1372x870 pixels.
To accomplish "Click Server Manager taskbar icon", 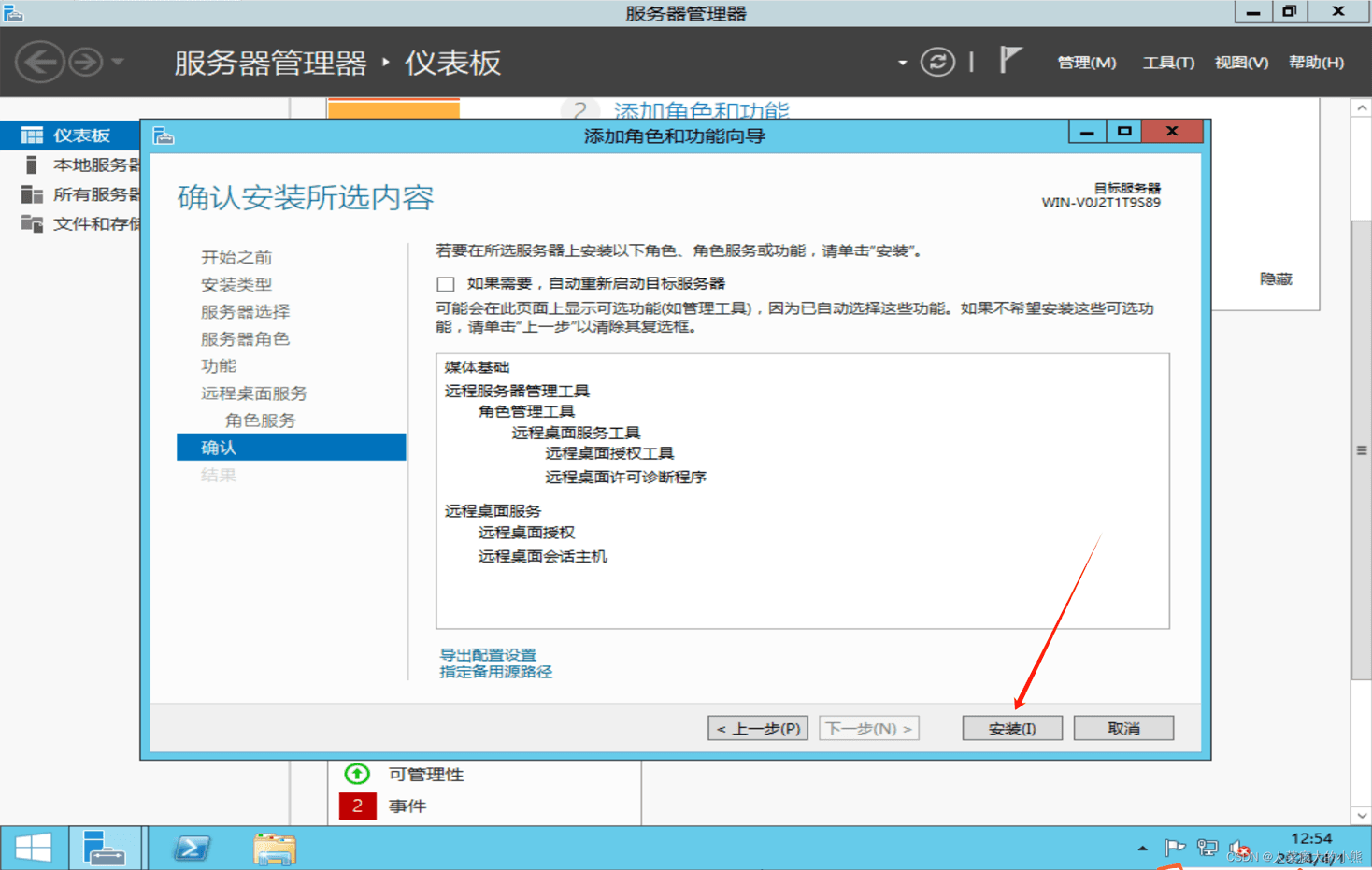I will click(x=105, y=848).
